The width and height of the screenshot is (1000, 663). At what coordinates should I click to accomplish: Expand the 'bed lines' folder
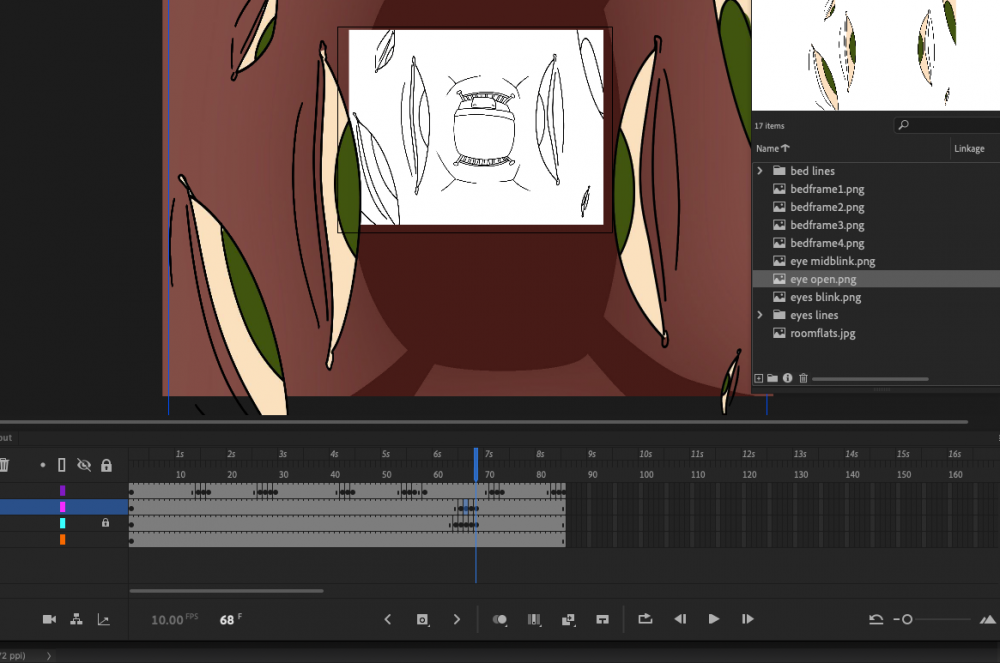(761, 171)
